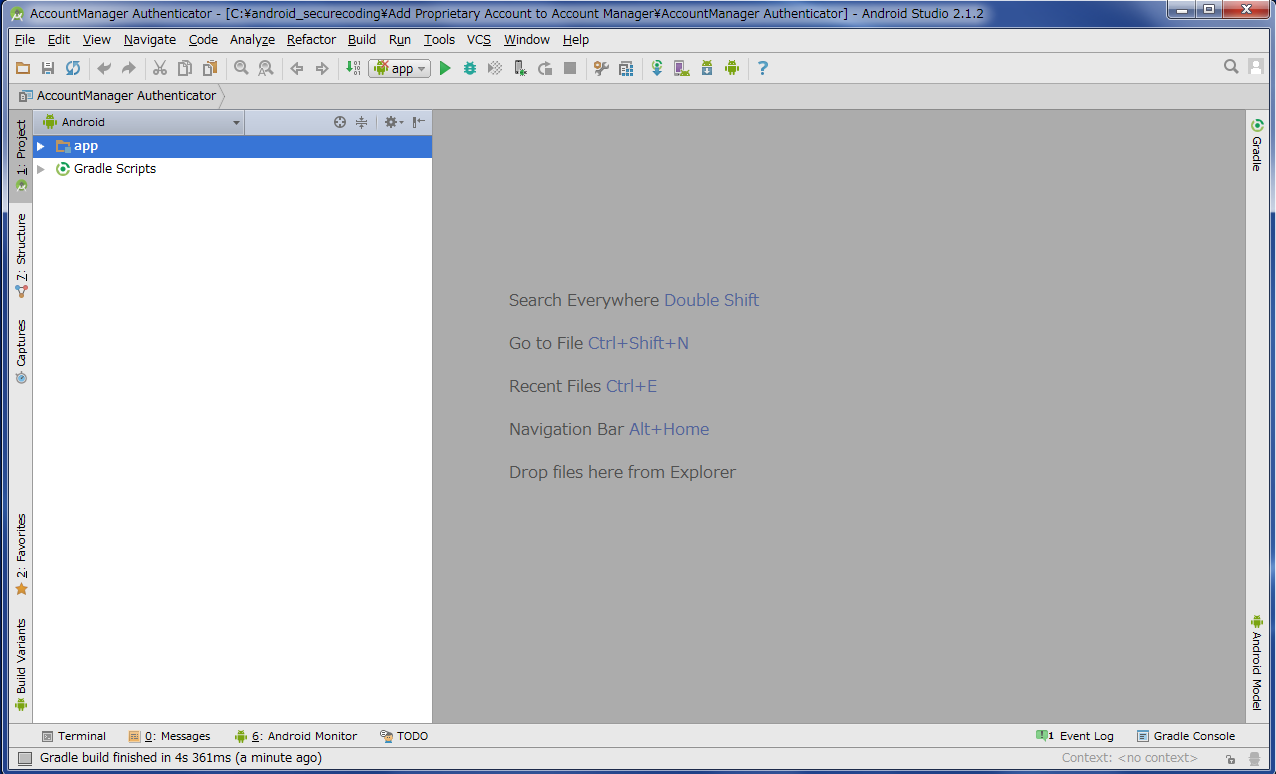The width and height of the screenshot is (1276, 774).
Task: Open the Gradle Console
Action: click(x=1186, y=736)
